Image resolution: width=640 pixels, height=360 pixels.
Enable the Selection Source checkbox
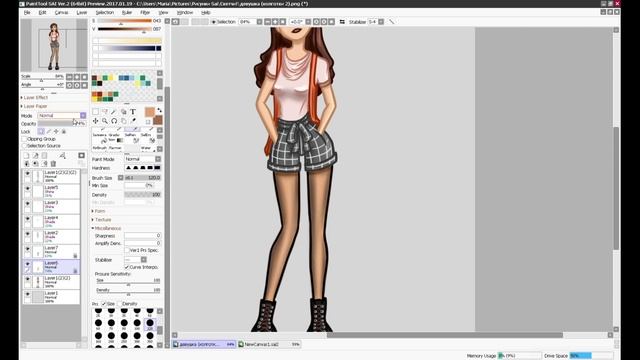click(24, 146)
